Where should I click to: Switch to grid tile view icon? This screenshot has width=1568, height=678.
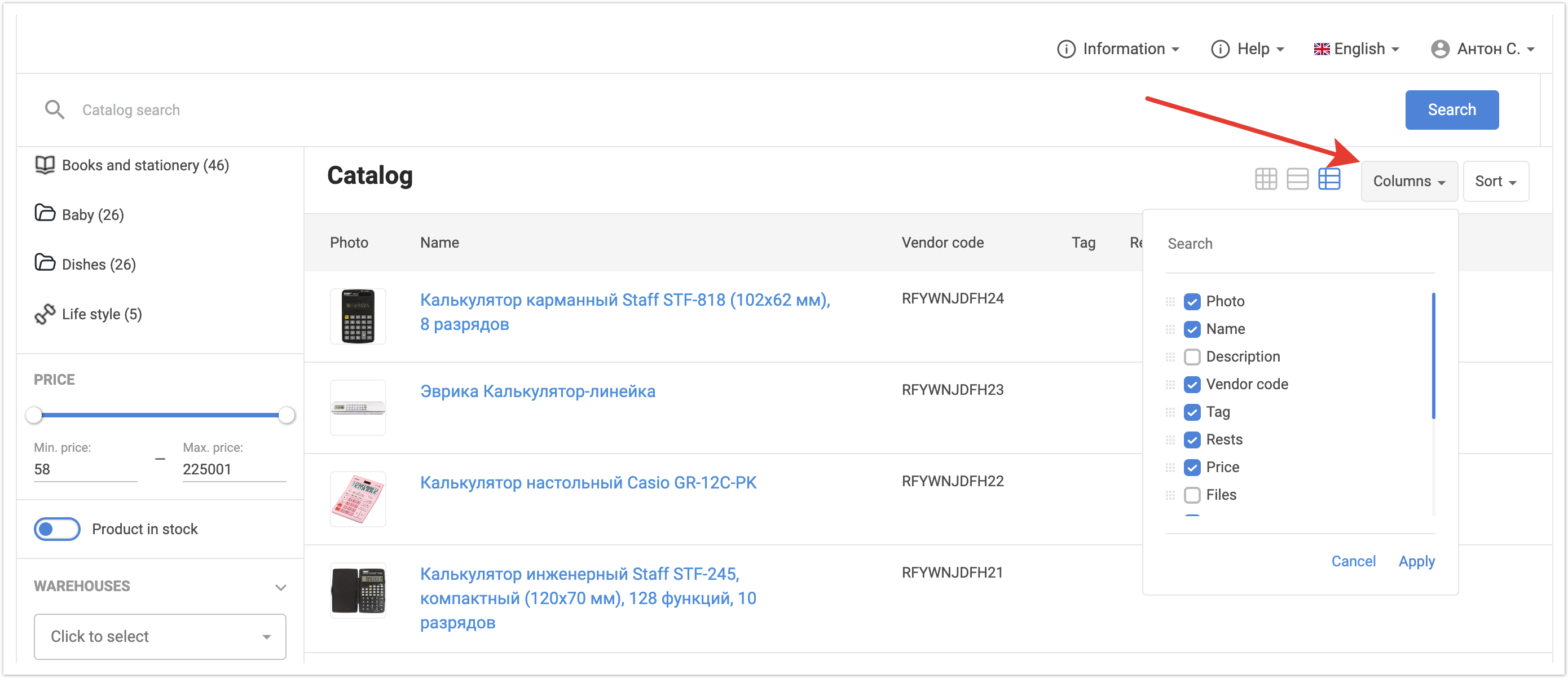pos(1266,179)
